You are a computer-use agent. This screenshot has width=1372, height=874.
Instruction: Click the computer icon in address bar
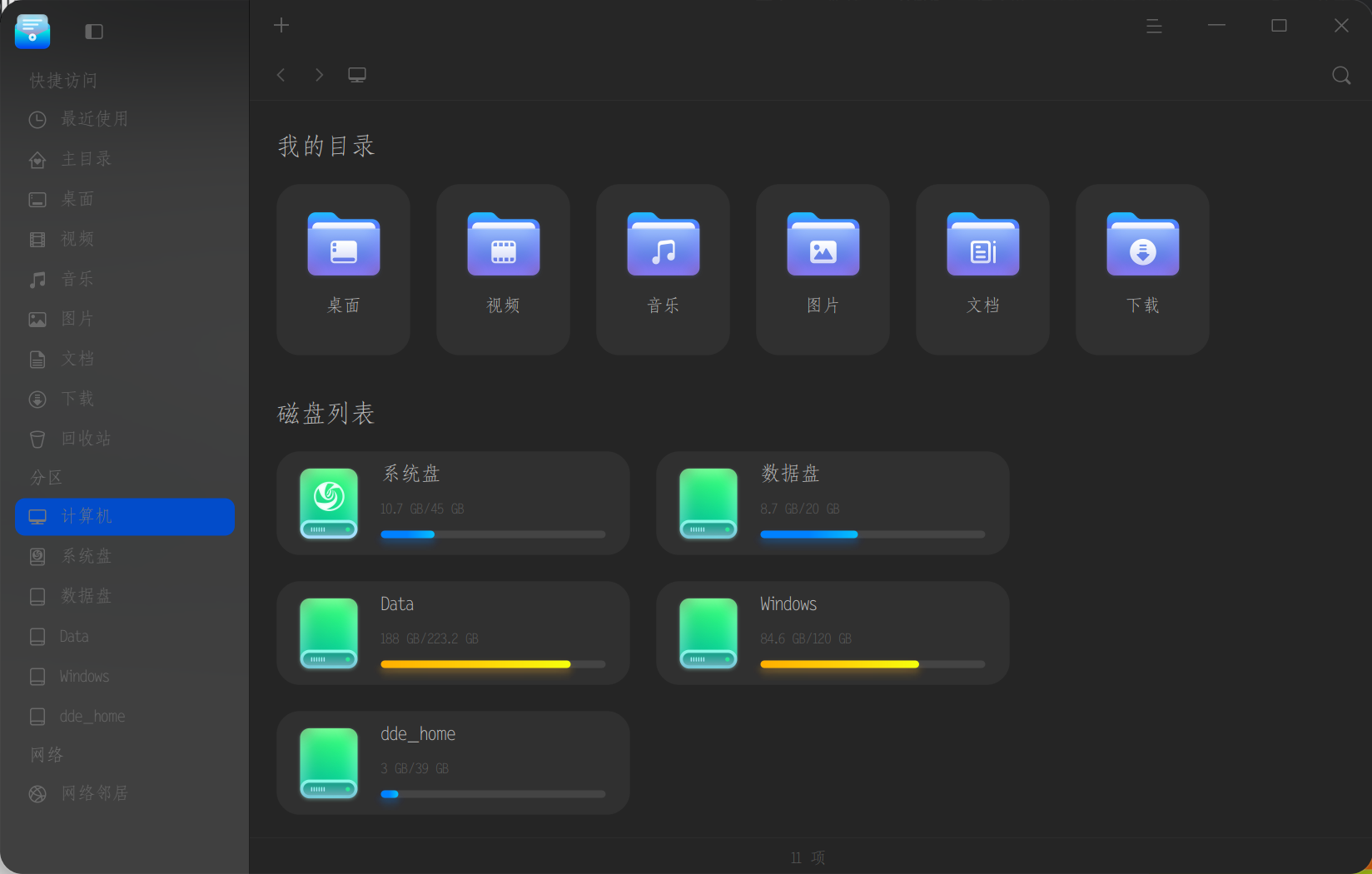point(357,75)
